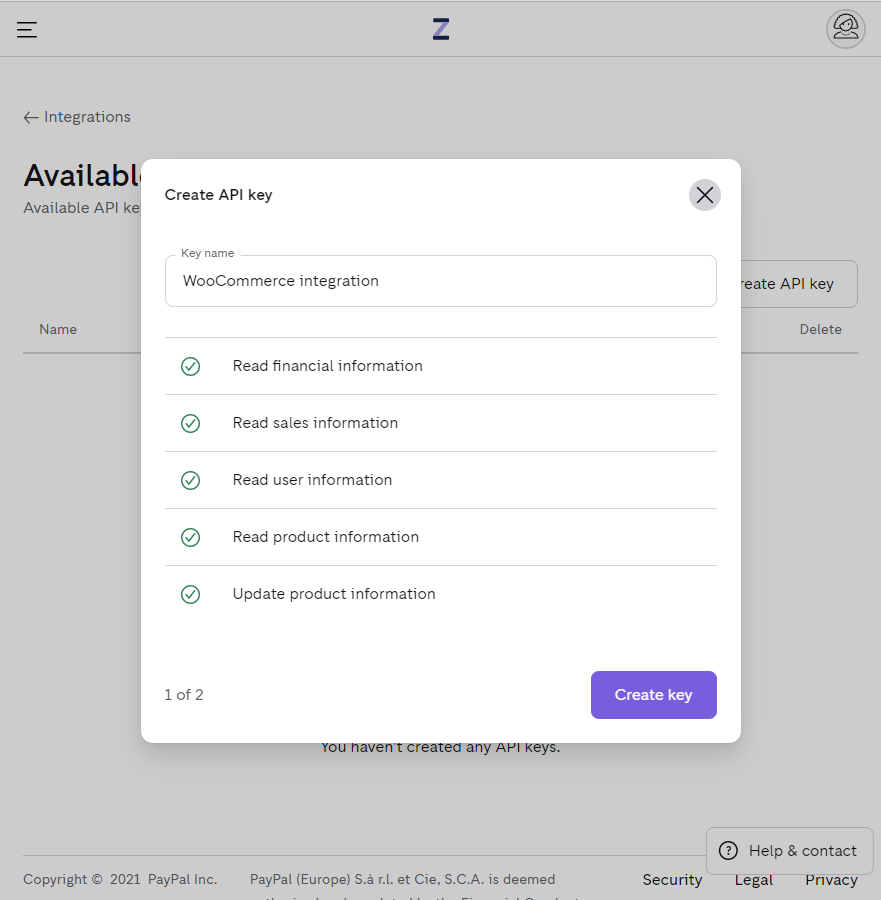Toggle the Update product information permission
Image resolution: width=881 pixels, height=900 pixels.
[191, 594]
